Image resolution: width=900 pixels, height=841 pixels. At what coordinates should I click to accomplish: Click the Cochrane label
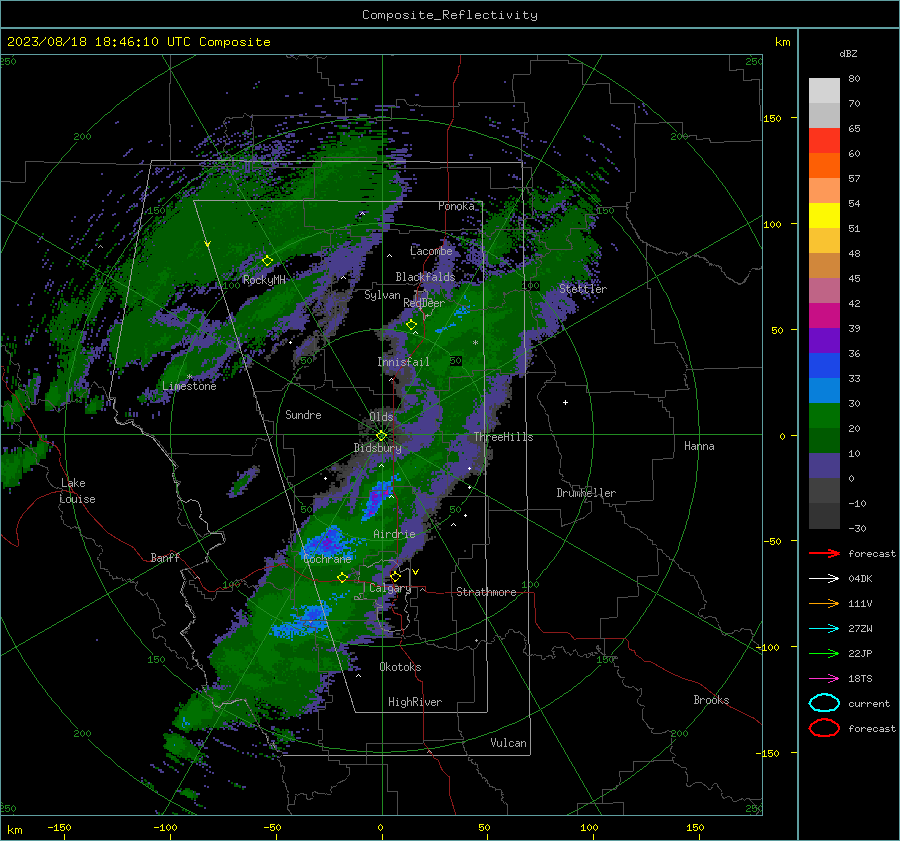[327, 559]
